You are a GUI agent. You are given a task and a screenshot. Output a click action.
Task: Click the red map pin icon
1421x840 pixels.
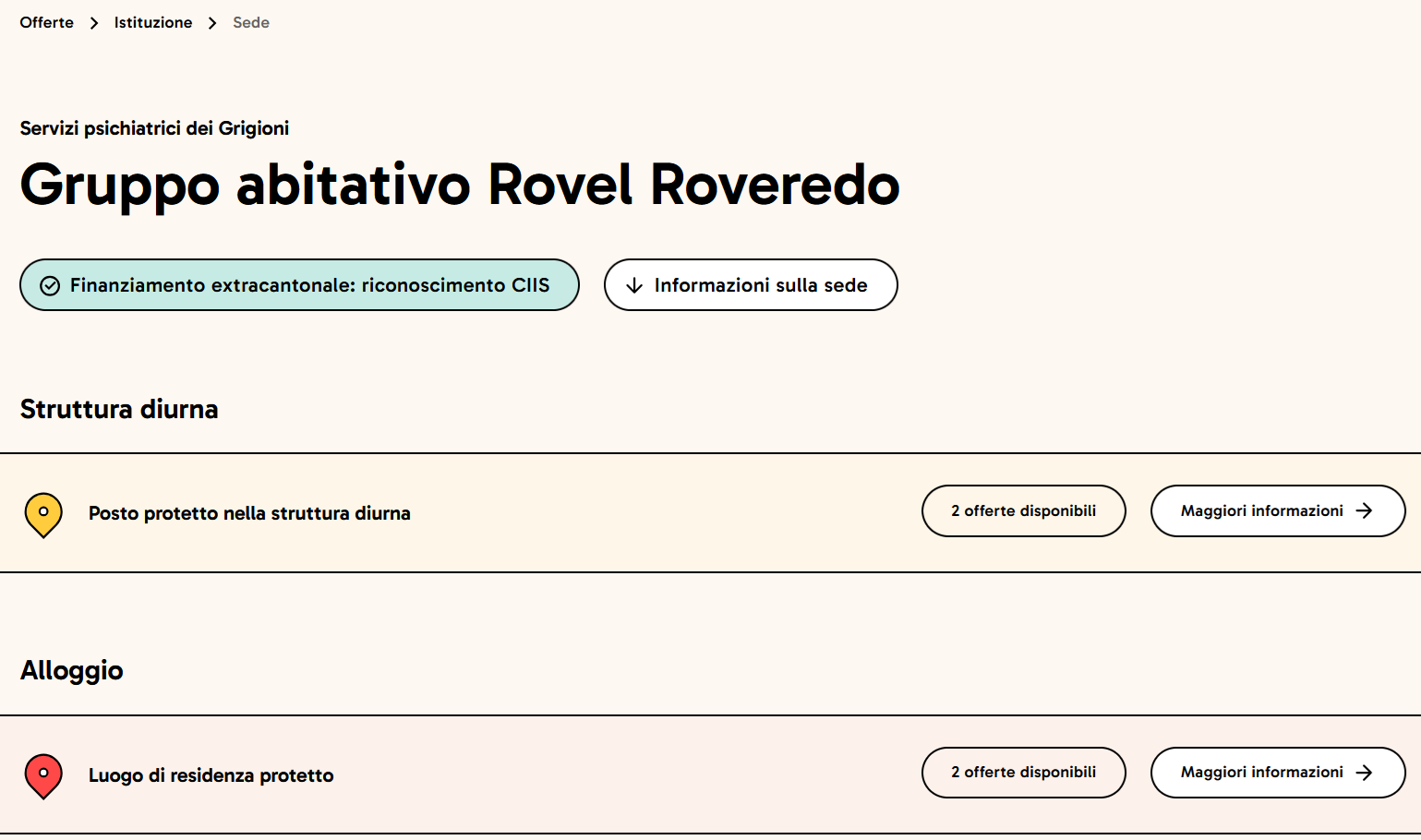click(x=43, y=775)
